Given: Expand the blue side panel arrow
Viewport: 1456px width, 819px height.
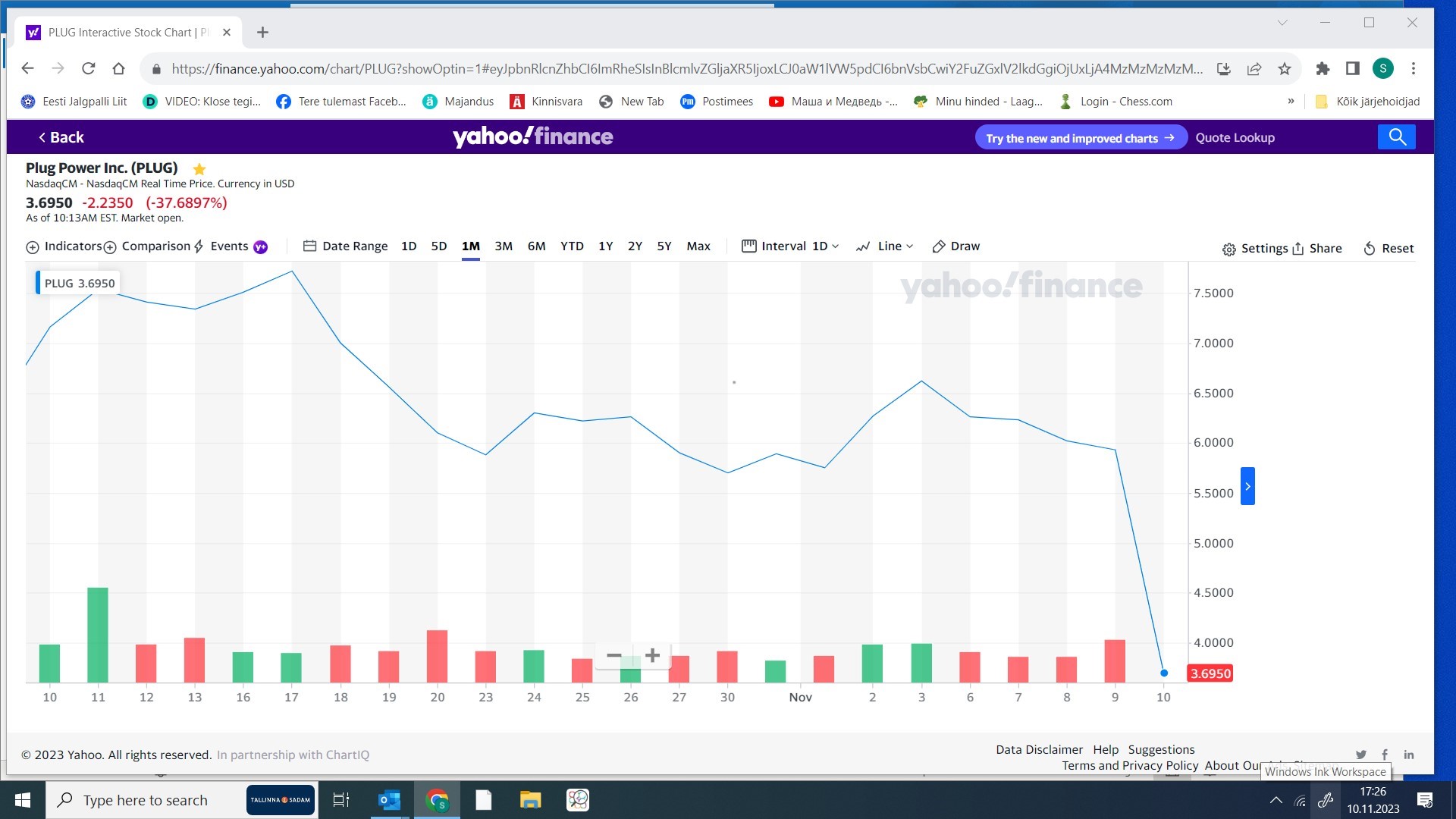Looking at the screenshot, I should [1247, 486].
